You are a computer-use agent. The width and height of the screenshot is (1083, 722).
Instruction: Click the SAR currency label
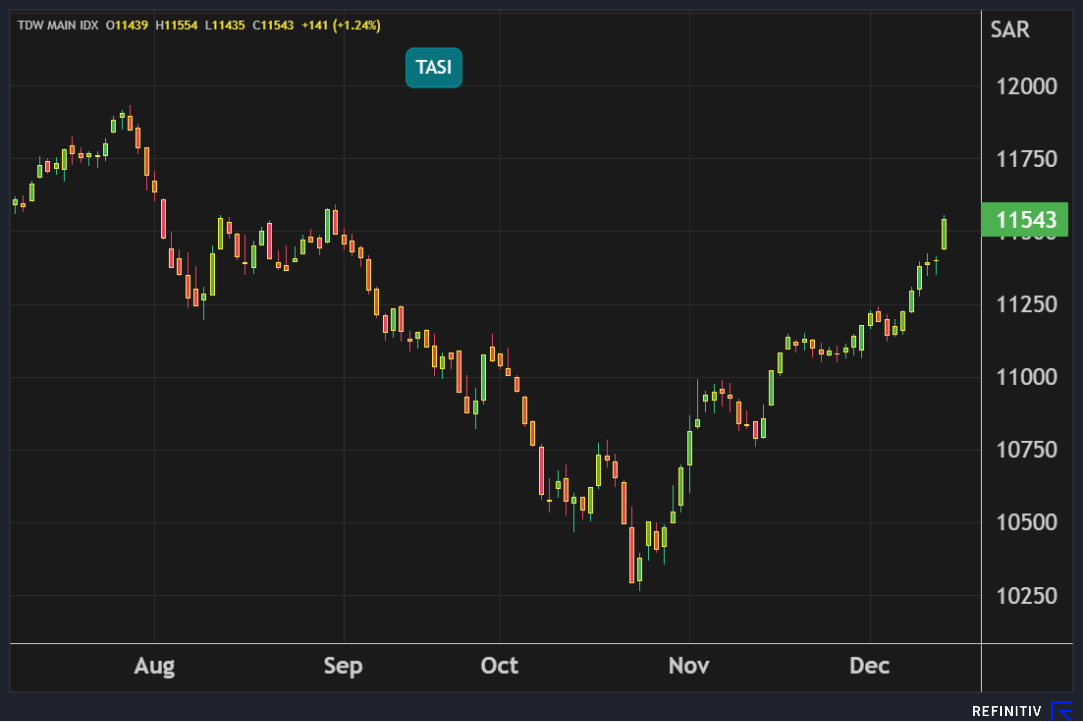(x=1009, y=30)
